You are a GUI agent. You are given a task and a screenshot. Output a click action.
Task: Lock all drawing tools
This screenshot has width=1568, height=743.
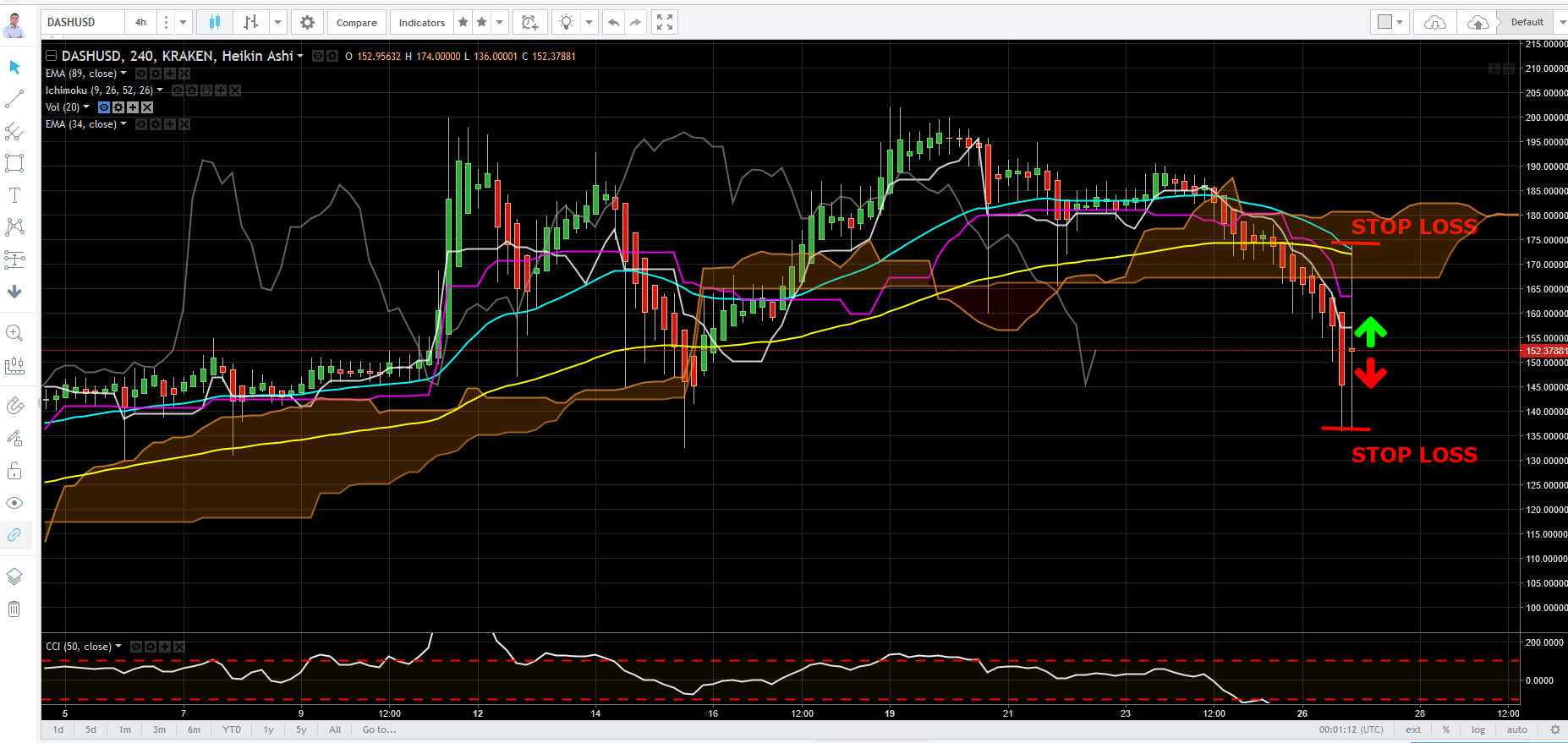pyautogui.click(x=14, y=471)
